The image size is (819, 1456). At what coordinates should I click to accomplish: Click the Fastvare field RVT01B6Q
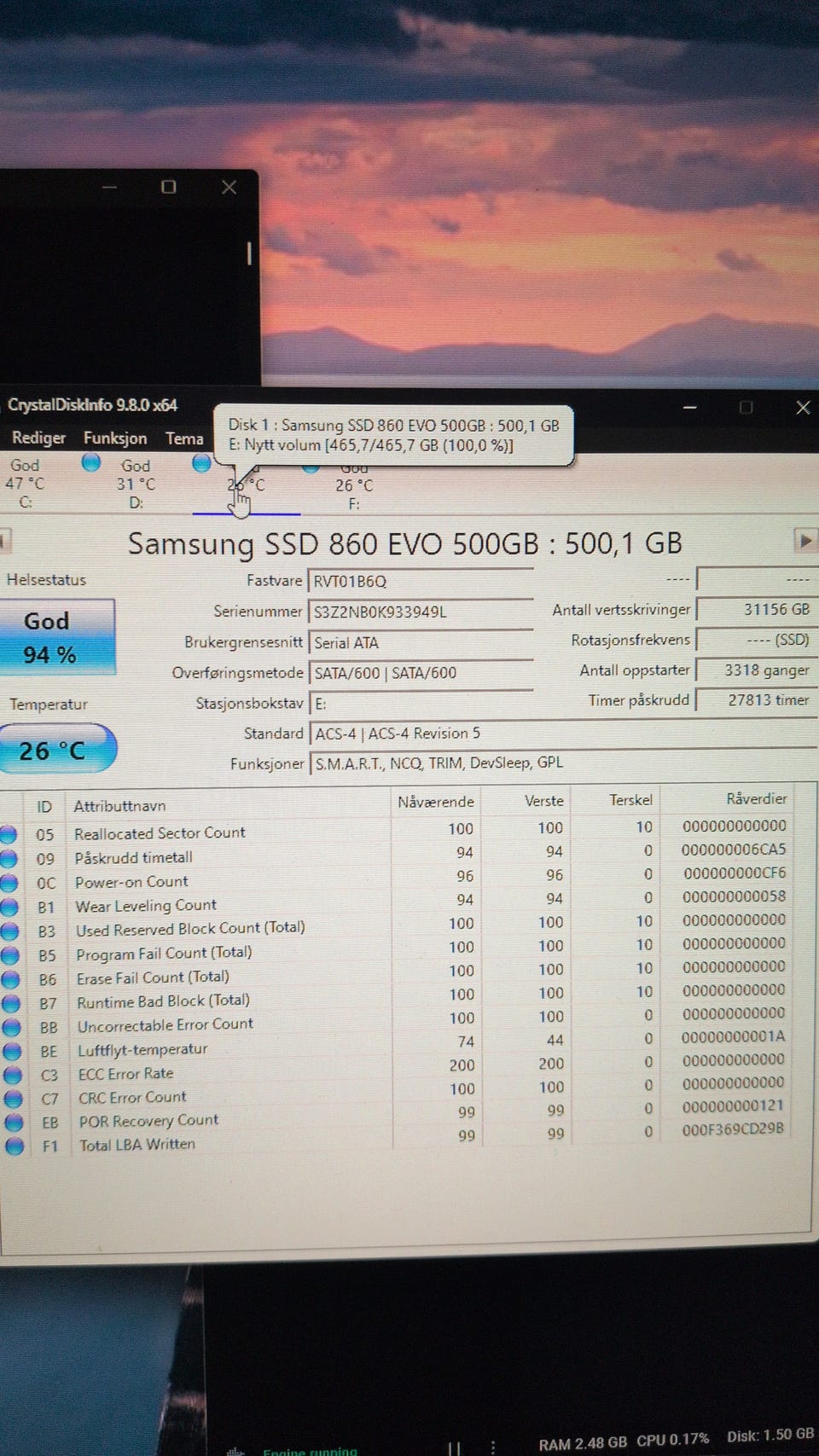click(421, 581)
